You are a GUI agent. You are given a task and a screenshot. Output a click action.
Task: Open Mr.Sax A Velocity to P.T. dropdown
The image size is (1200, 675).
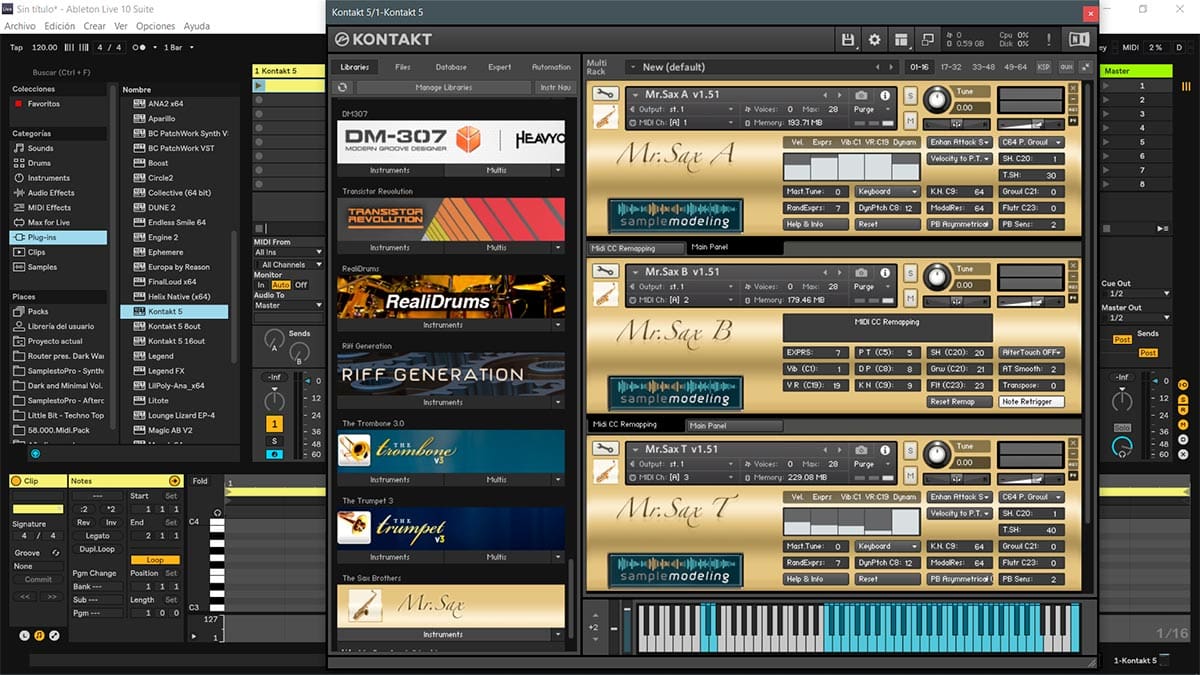pyautogui.click(x=960, y=159)
